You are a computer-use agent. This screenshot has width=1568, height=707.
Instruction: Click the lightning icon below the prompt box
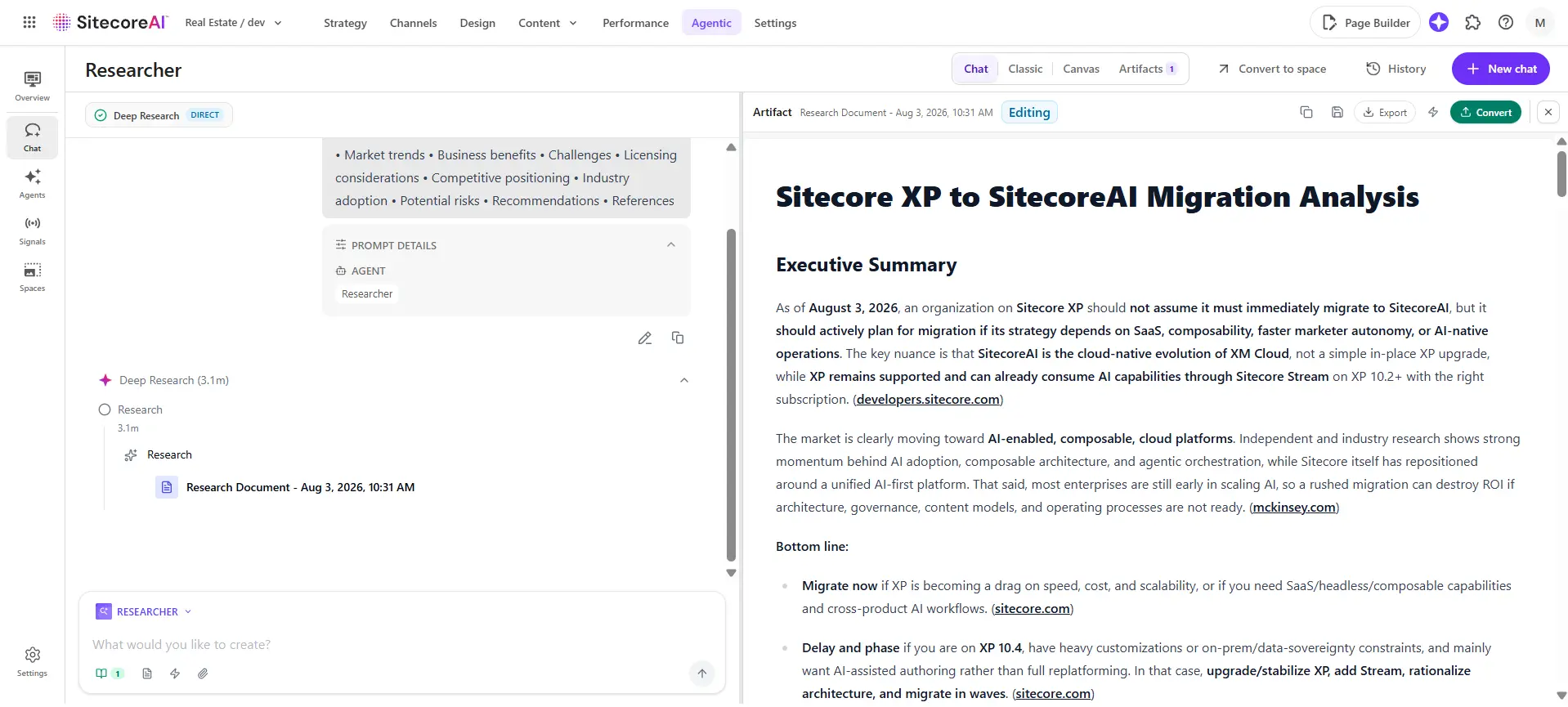[175, 673]
